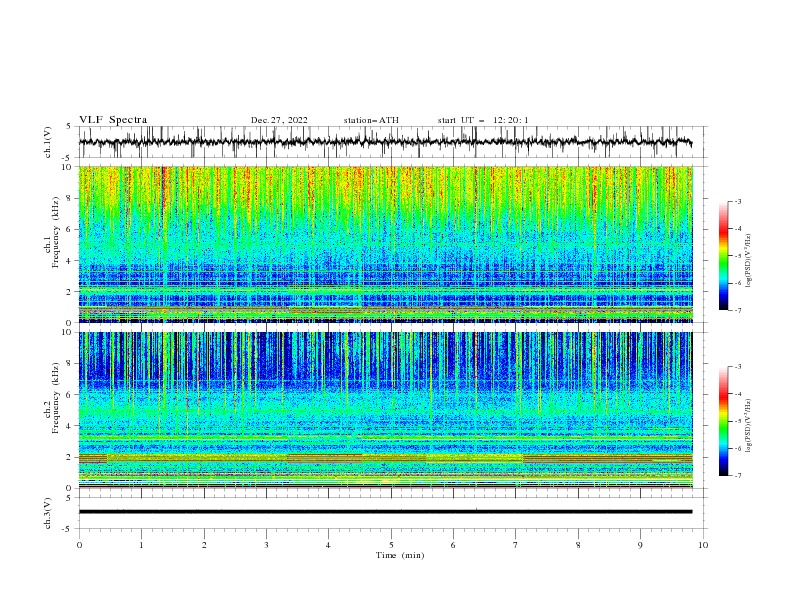Image resolution: width=792 pixels, height=612 pixels.
Task: Click the '5' tick on ch.3(V) axis
Action: (69, 498)
